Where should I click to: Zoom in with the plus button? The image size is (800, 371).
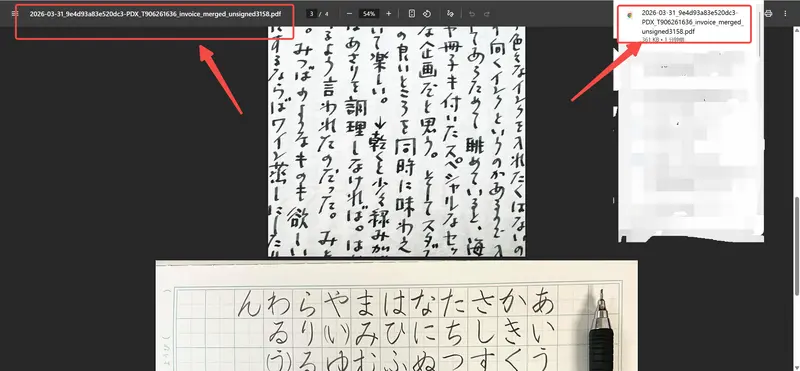pyautogui.click(x=389, y=14)
